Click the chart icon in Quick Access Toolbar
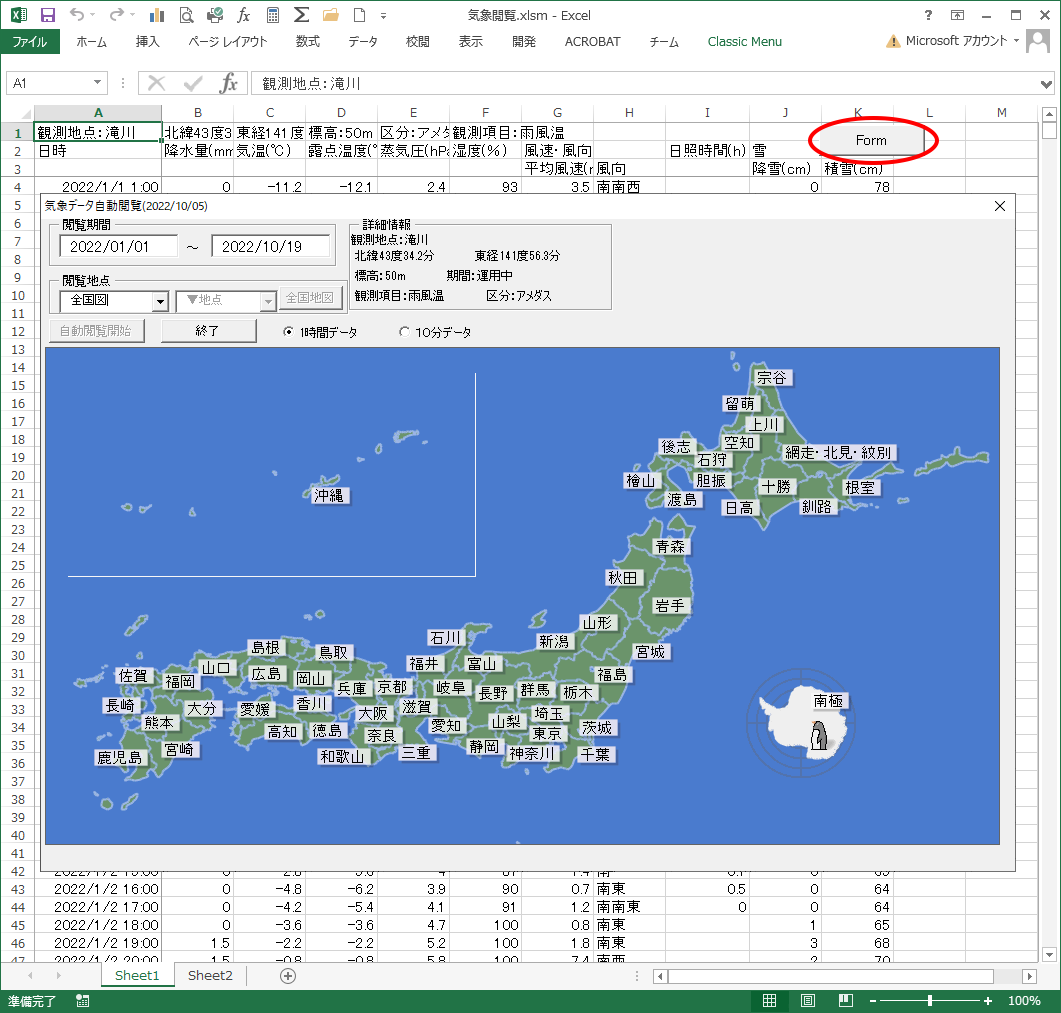1061x1013 pixels. point(156,15)
